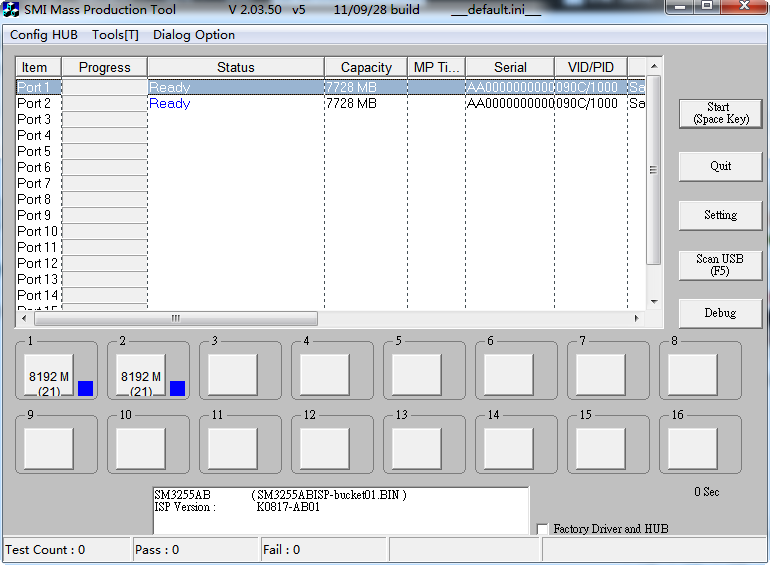The image size is (770, 565).
Task: Enable Factory Driver and HUB checkbox
Action: [543, 529]
